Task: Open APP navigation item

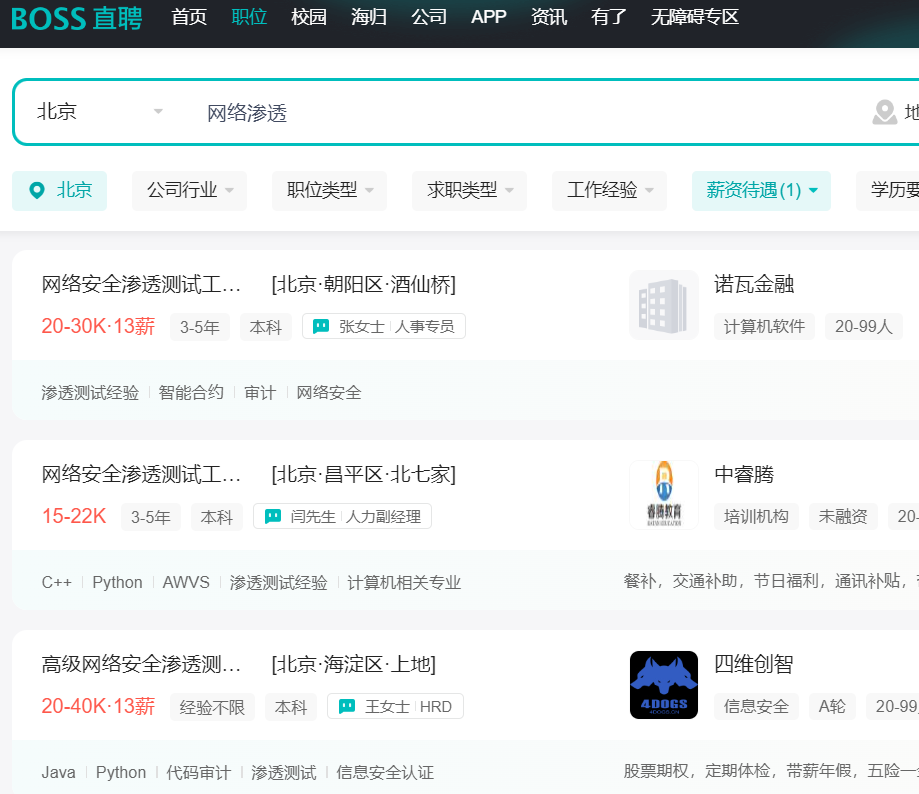Action: pyautogui.click(x=488, y=17)
